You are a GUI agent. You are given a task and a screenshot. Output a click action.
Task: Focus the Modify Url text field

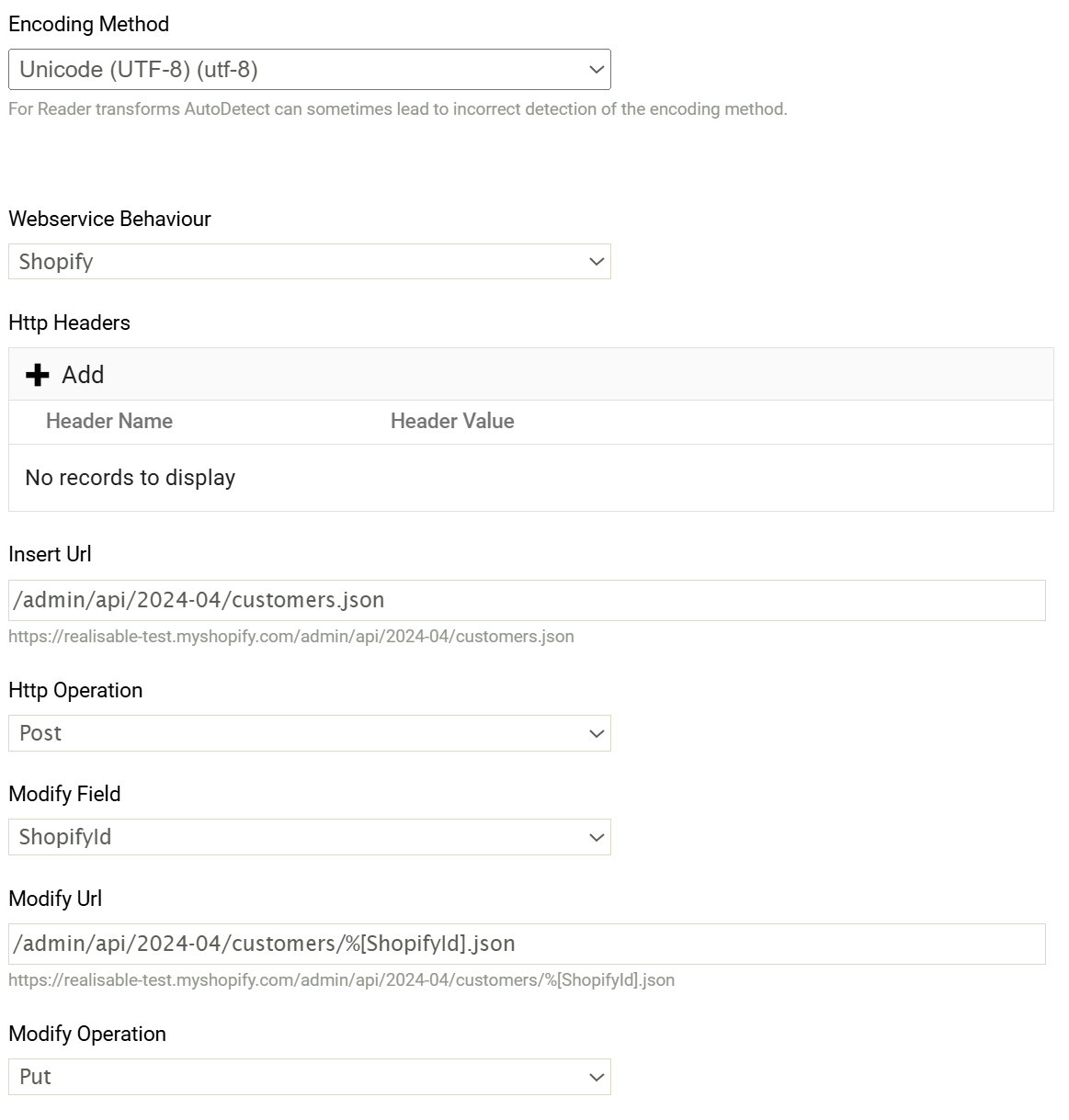pos(526,944)
